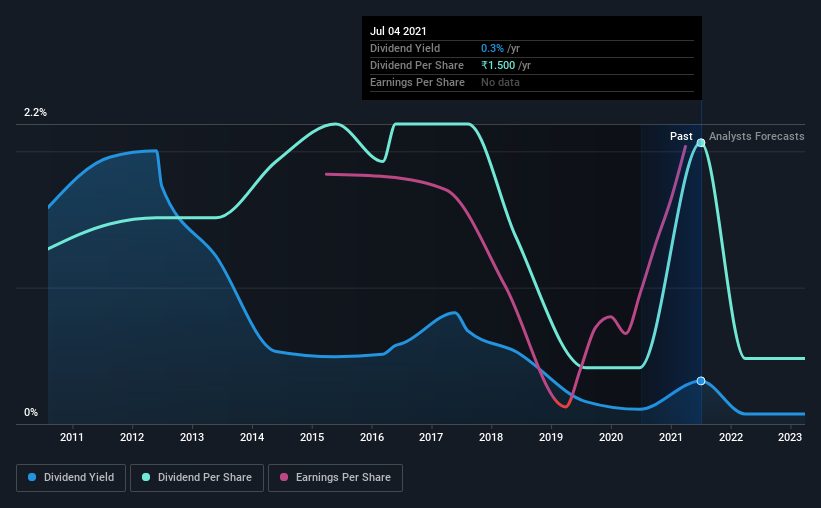Image resolution: width=821 pixels, height=508 pixels.
Task: Select the blue data point on Dividend Yield line
Action: tap(701, 381)
